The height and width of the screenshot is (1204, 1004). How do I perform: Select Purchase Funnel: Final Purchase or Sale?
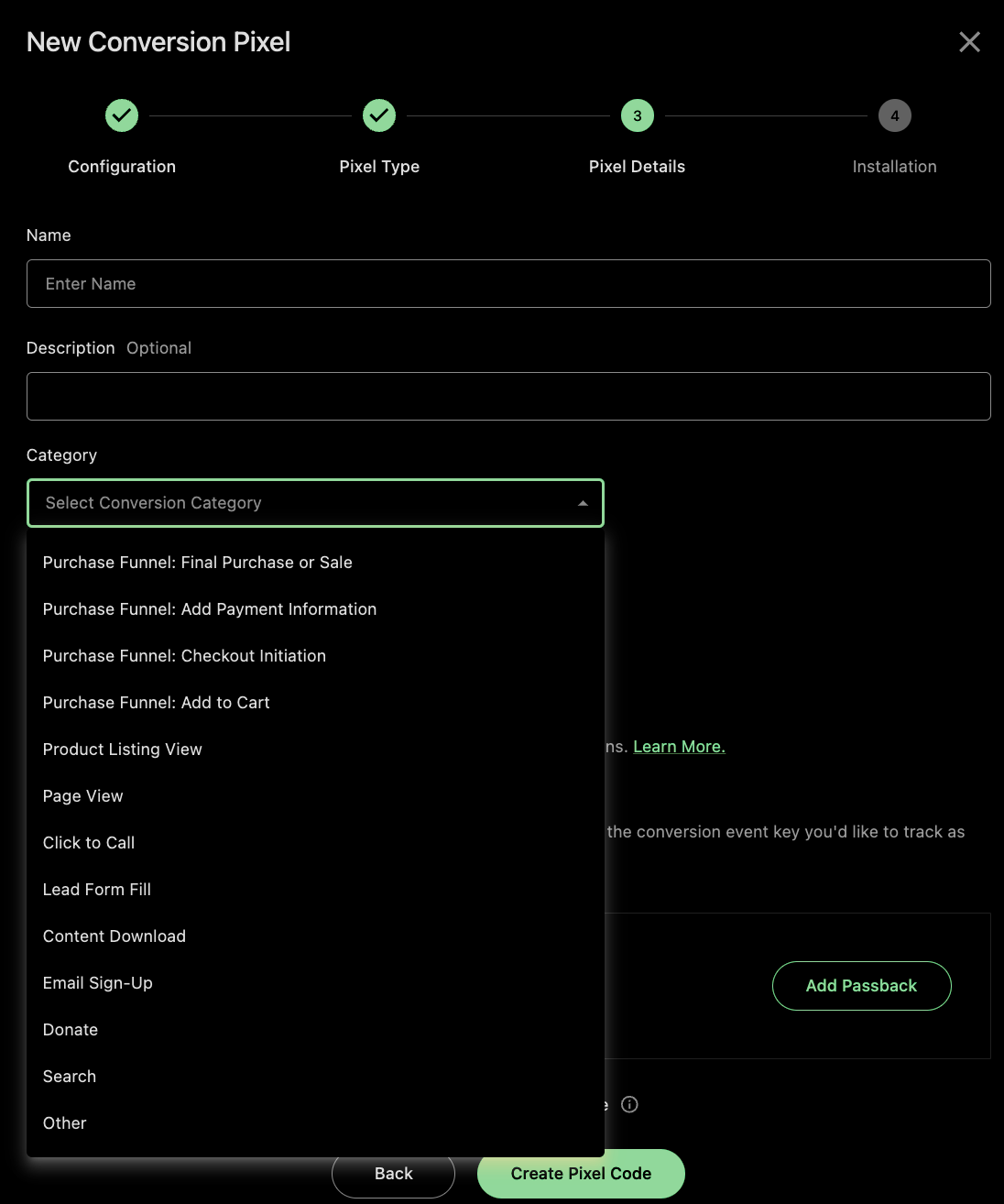tap(315, 563)
